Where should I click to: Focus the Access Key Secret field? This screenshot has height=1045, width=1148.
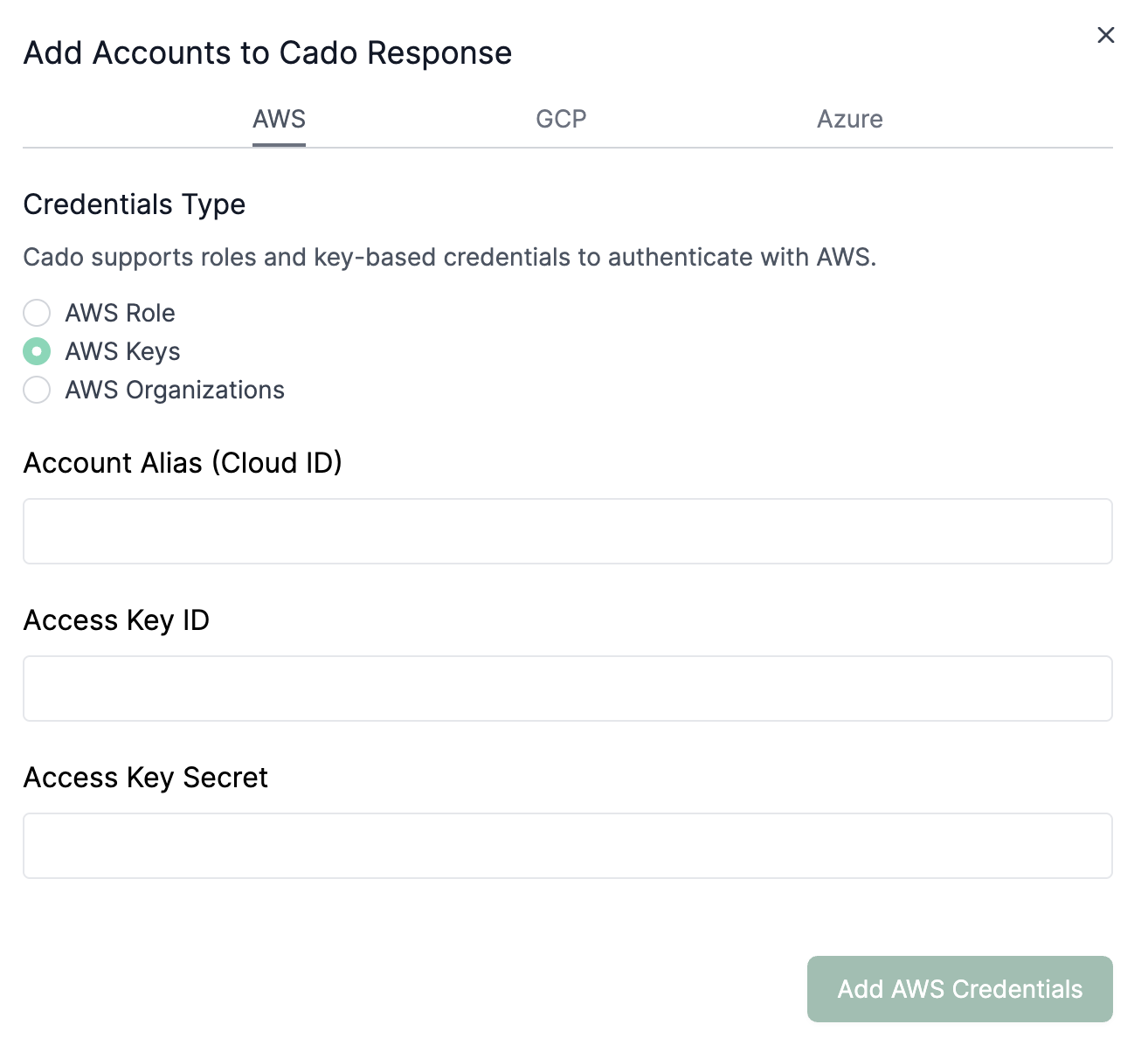coord(568,846)
